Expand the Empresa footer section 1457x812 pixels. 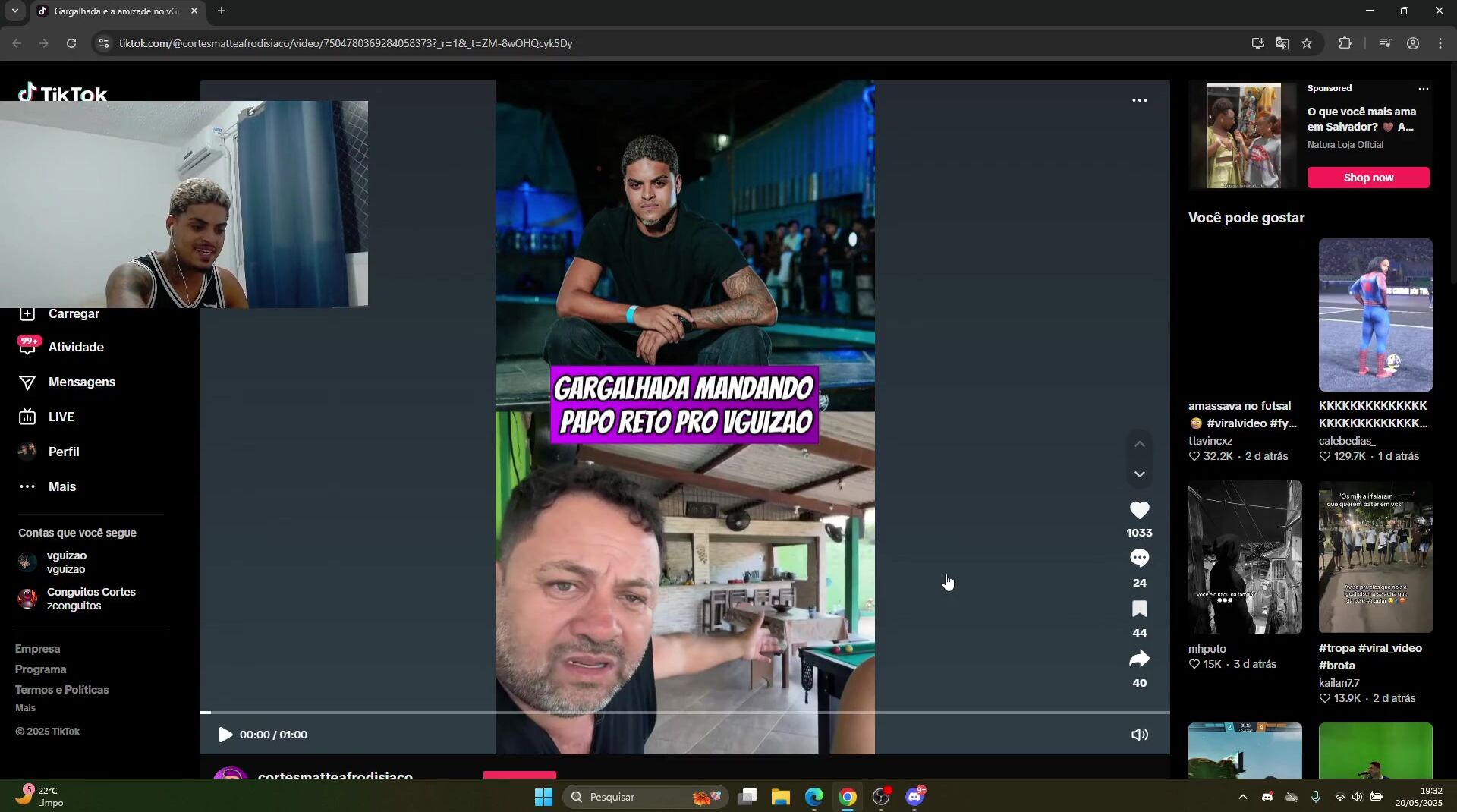[37, 649]
